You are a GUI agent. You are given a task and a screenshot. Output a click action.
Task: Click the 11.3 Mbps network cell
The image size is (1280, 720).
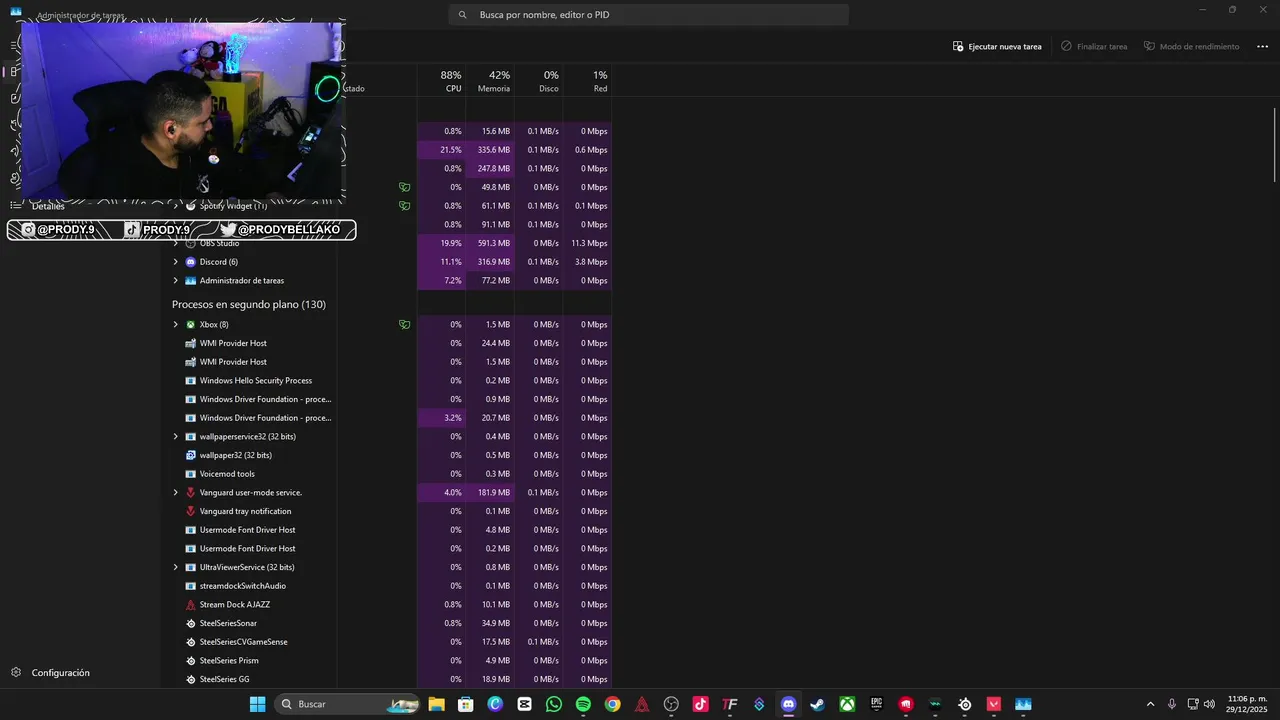point(588,243)
